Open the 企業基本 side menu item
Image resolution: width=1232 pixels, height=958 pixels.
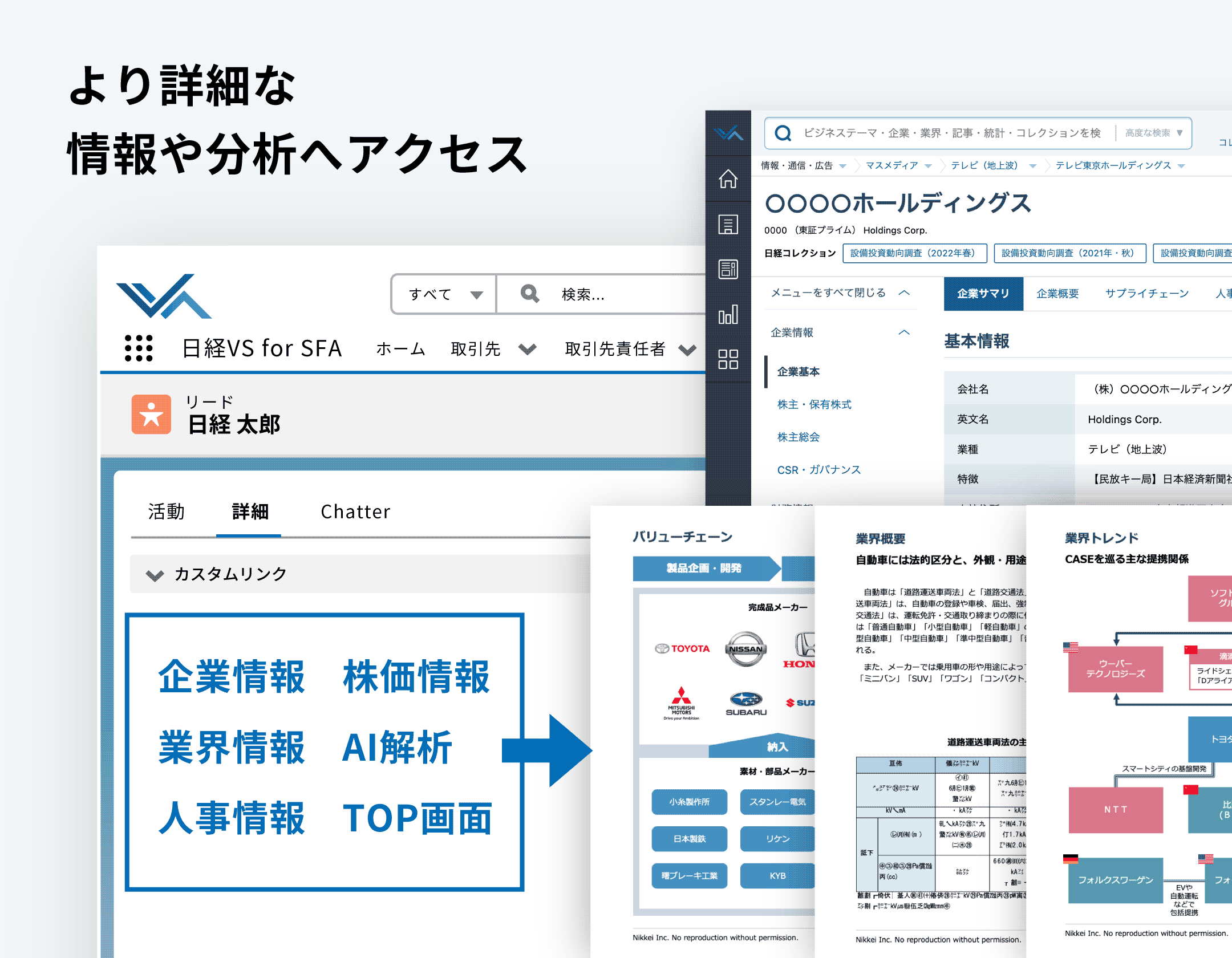click(798, 372)
